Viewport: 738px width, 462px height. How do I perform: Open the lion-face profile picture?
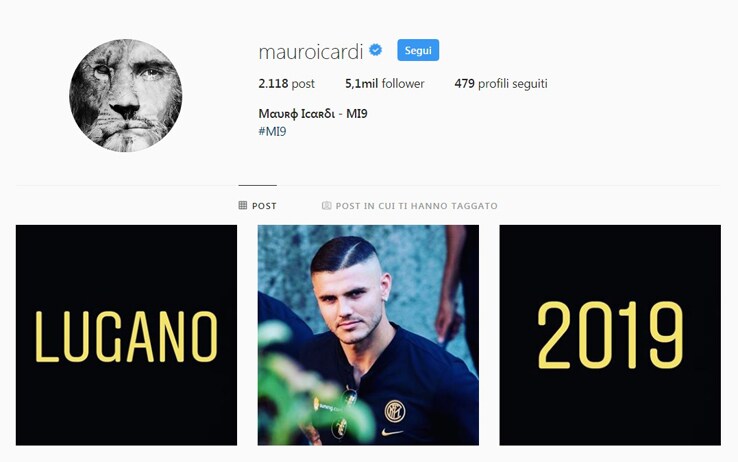click(126, 96)
